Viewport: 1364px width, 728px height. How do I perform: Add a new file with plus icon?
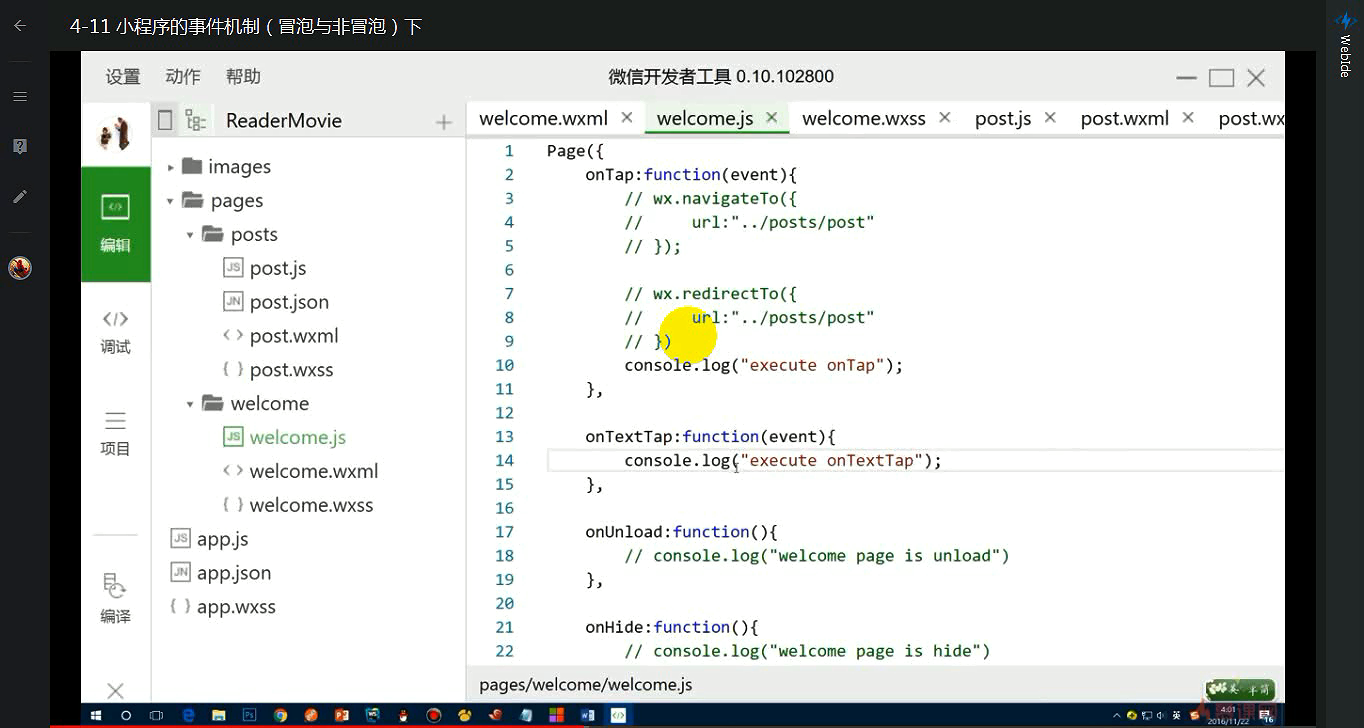pos(444,122)
